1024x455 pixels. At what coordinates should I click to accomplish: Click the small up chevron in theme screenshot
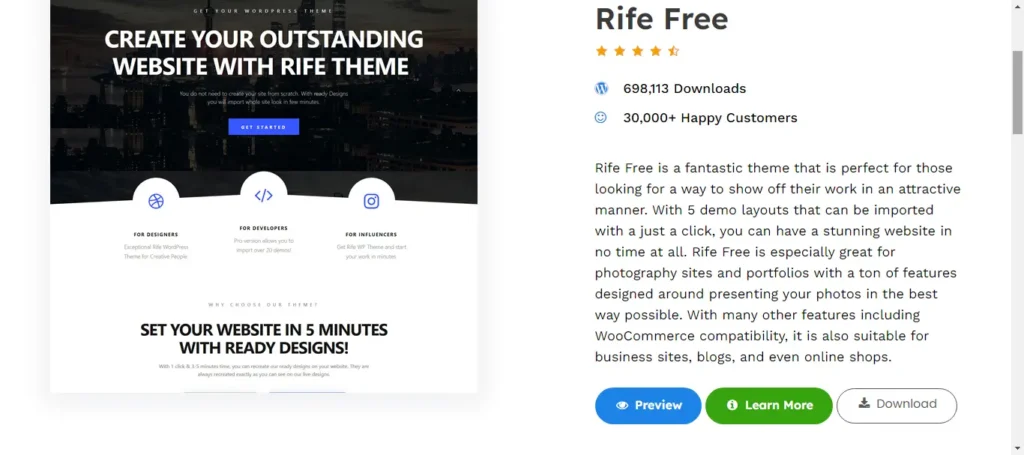[x=458, y=90]
